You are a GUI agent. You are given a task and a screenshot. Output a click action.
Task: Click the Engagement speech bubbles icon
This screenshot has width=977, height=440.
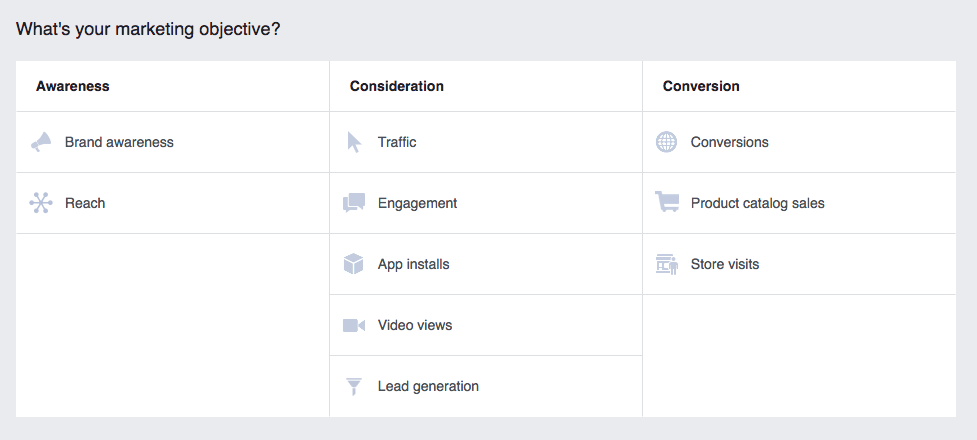(353, 204)
